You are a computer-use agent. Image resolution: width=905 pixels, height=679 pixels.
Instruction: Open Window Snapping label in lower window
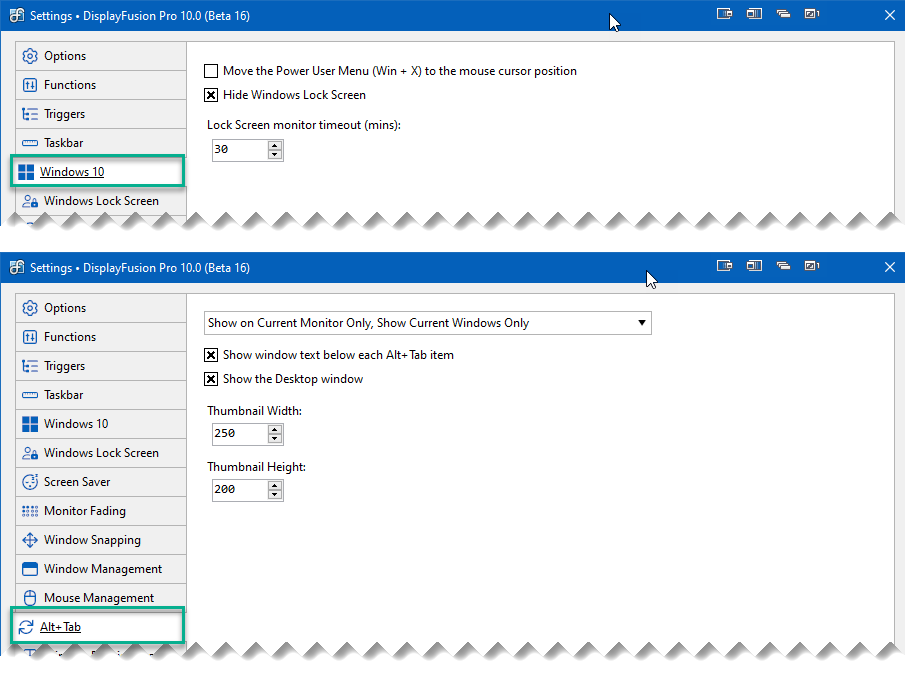[92, 540]
